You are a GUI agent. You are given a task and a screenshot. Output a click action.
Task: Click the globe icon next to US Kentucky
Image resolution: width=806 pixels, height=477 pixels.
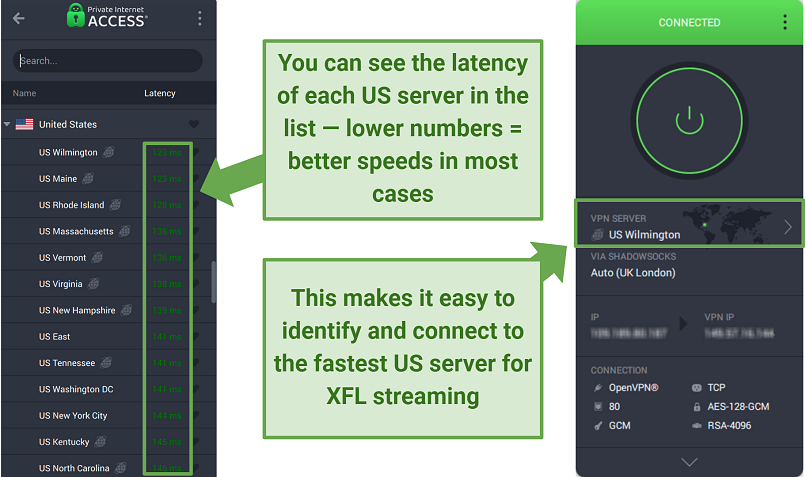point(100,441)
